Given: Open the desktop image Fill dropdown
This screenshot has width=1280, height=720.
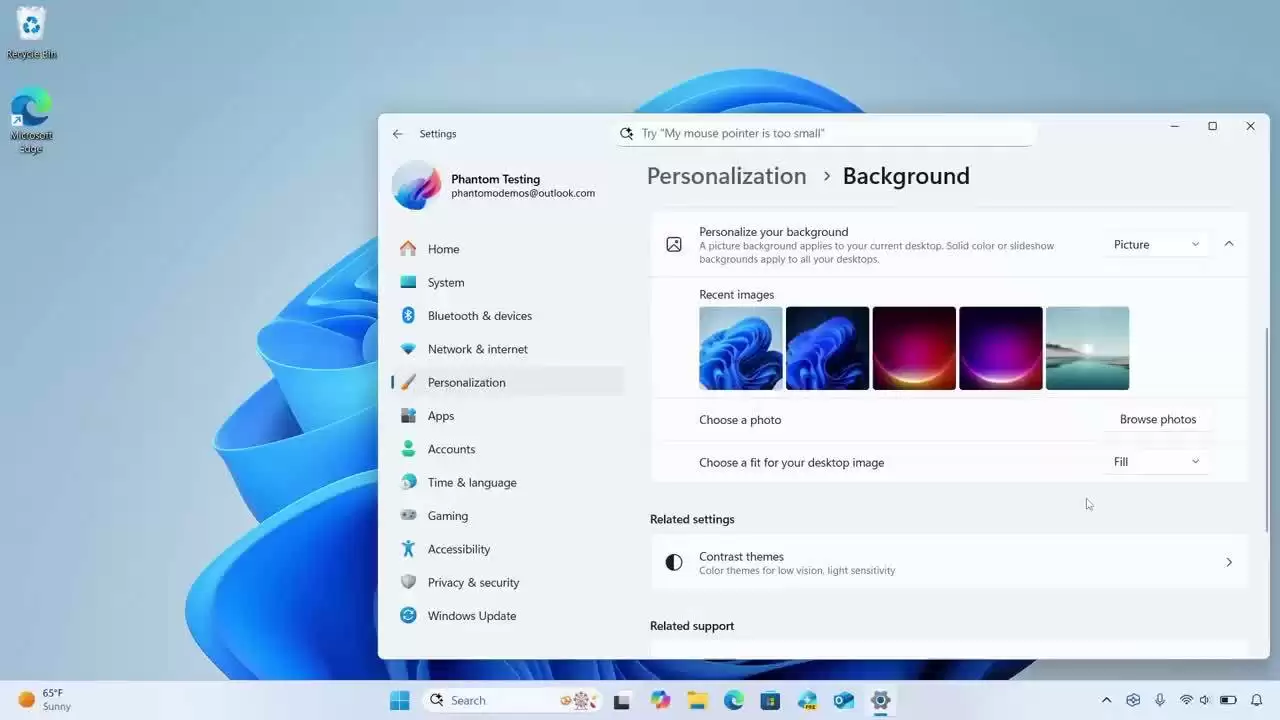Looking at the screenshot, I should pyautogui.click(x=1156, y=462).
